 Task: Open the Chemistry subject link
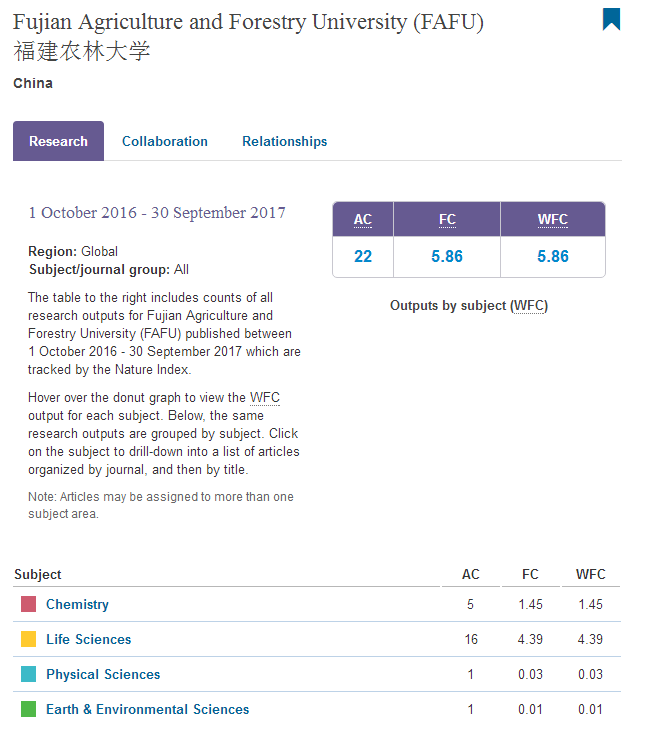click(x=77, y=605)
